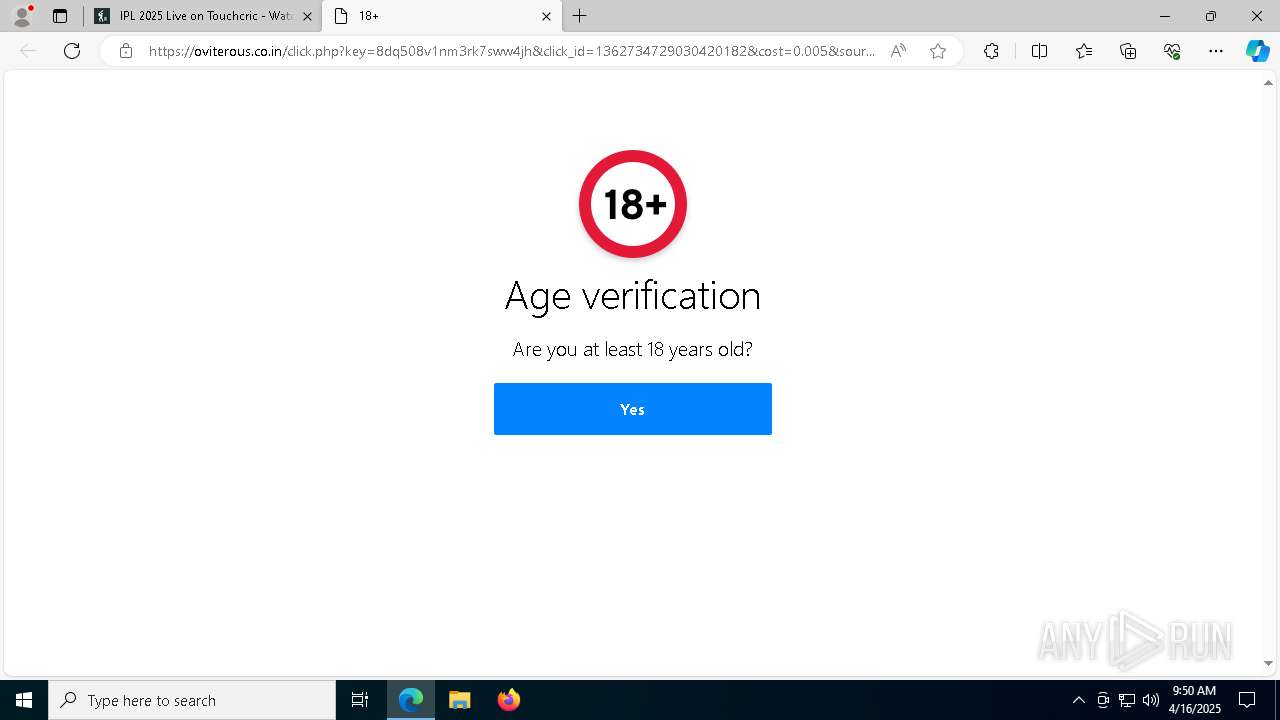Screen dimensions: 1280x720
Task: Restore down the browser window
Action: (1211, 16)
